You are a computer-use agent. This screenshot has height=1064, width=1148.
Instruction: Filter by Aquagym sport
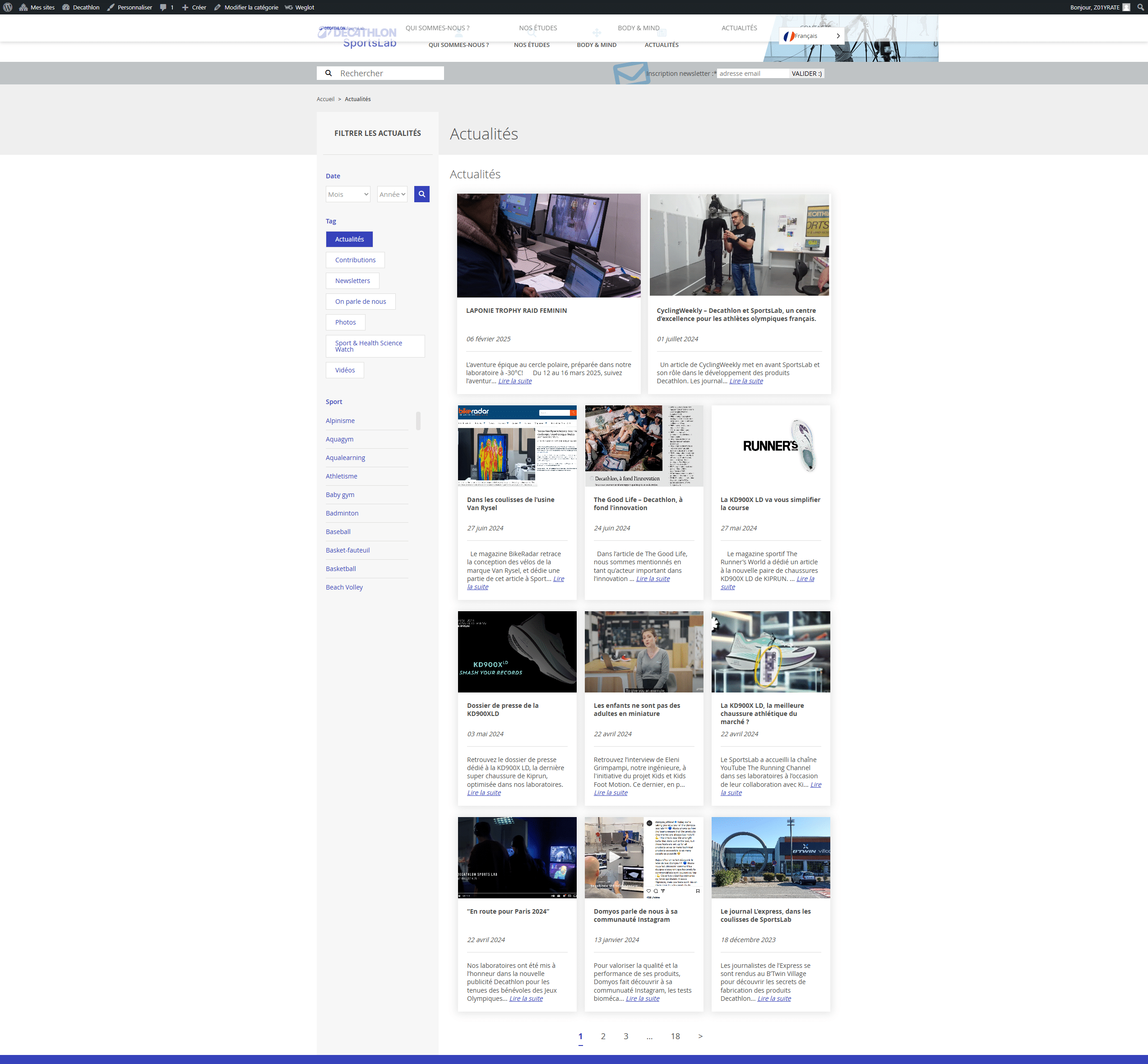(339, 439)
